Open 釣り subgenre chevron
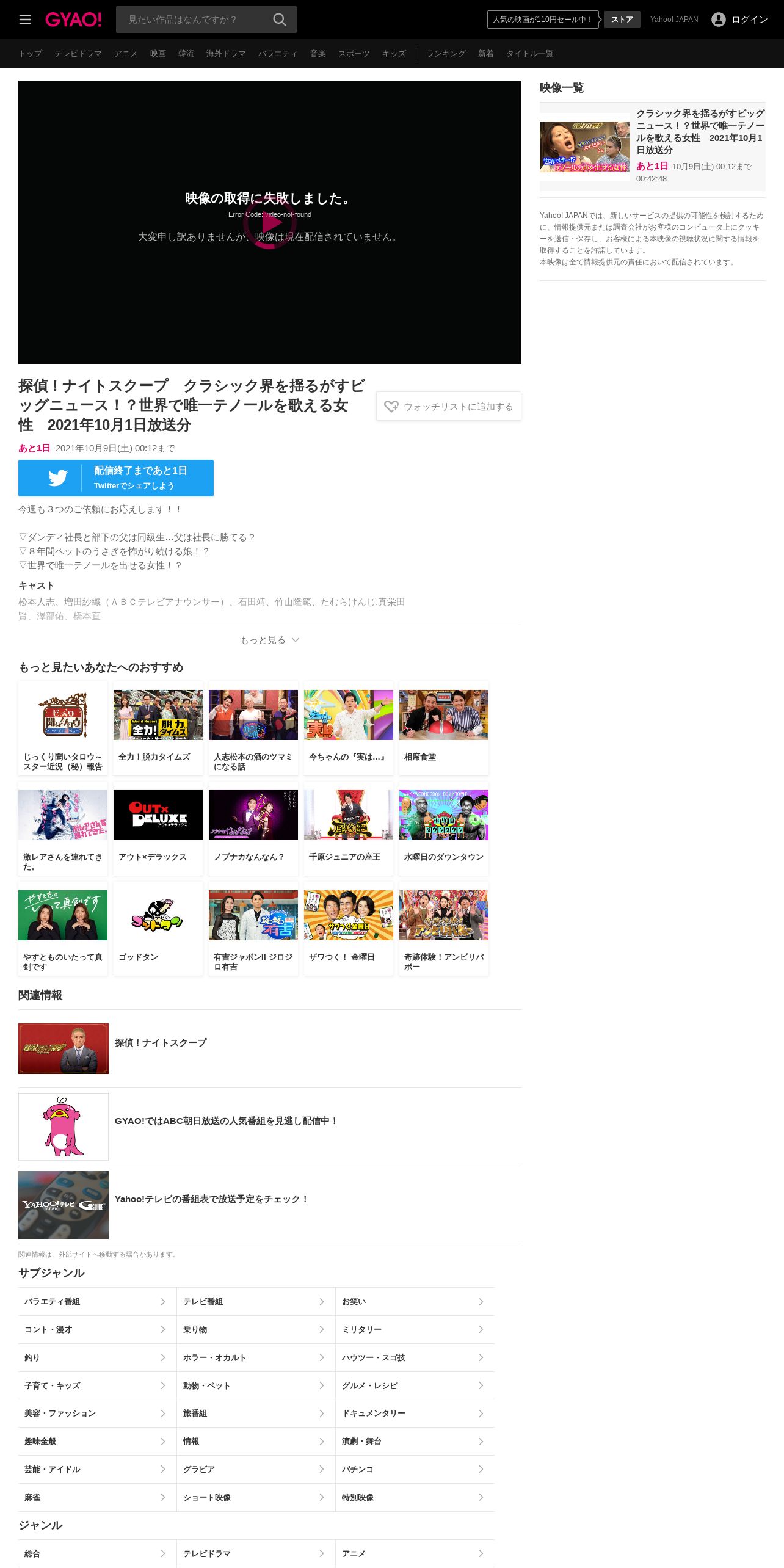This screenshot has height=1568, width=784. 163,1357
